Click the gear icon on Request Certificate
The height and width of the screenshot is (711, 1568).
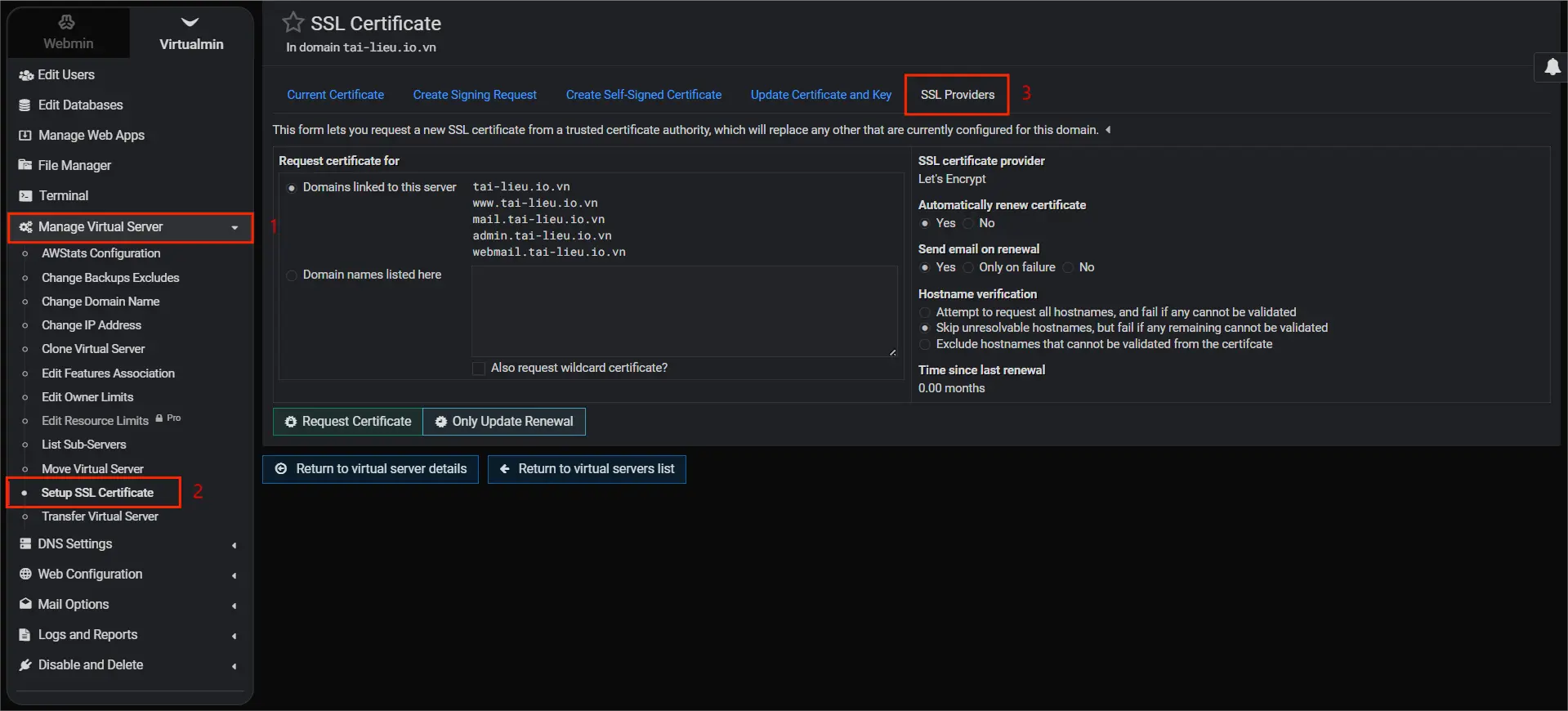(291, 422)
